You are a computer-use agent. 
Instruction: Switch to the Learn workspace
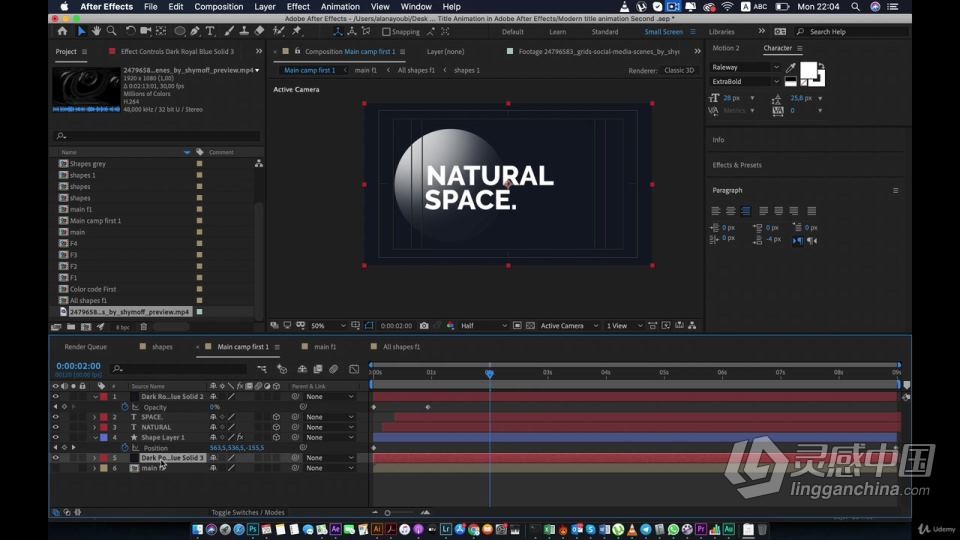(557, 32)
